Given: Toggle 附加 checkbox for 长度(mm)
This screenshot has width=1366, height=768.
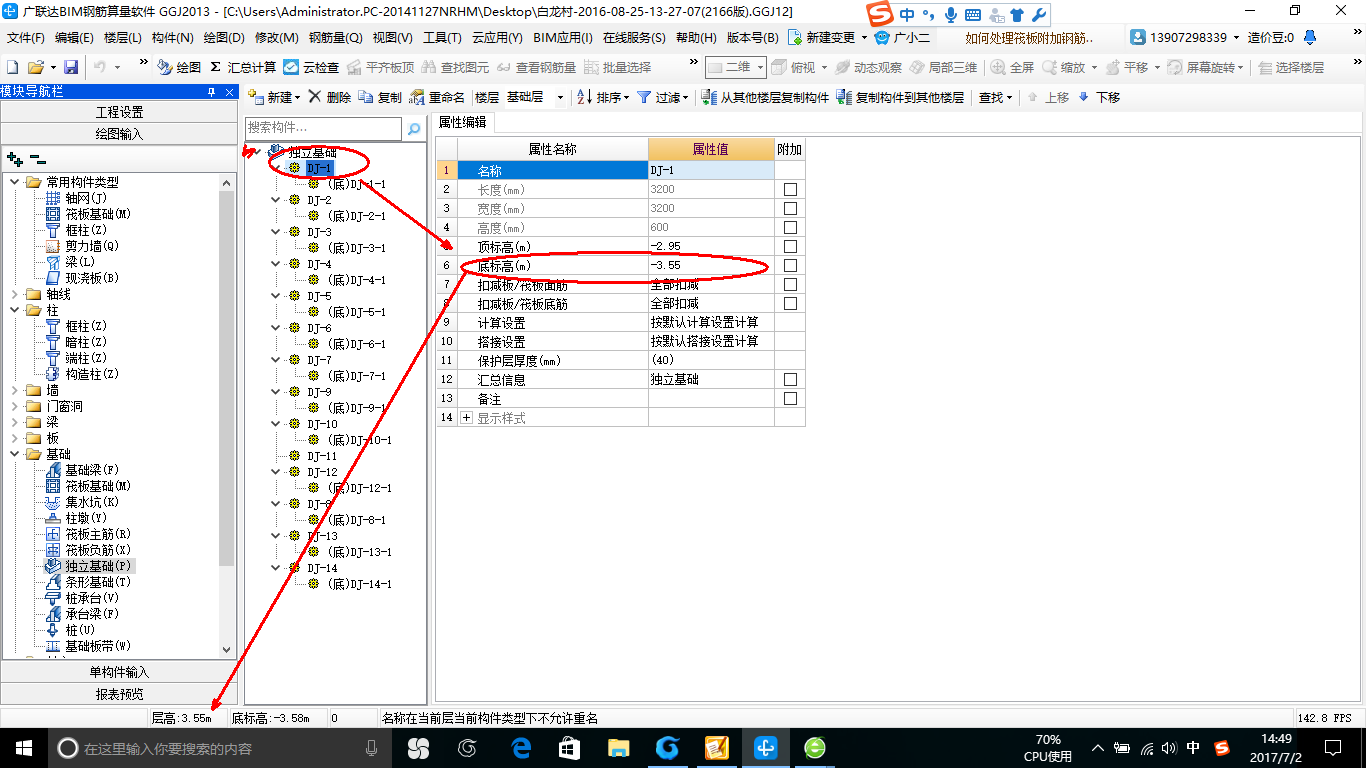Looking at the screenshot, I should click(x=790, y=189).
